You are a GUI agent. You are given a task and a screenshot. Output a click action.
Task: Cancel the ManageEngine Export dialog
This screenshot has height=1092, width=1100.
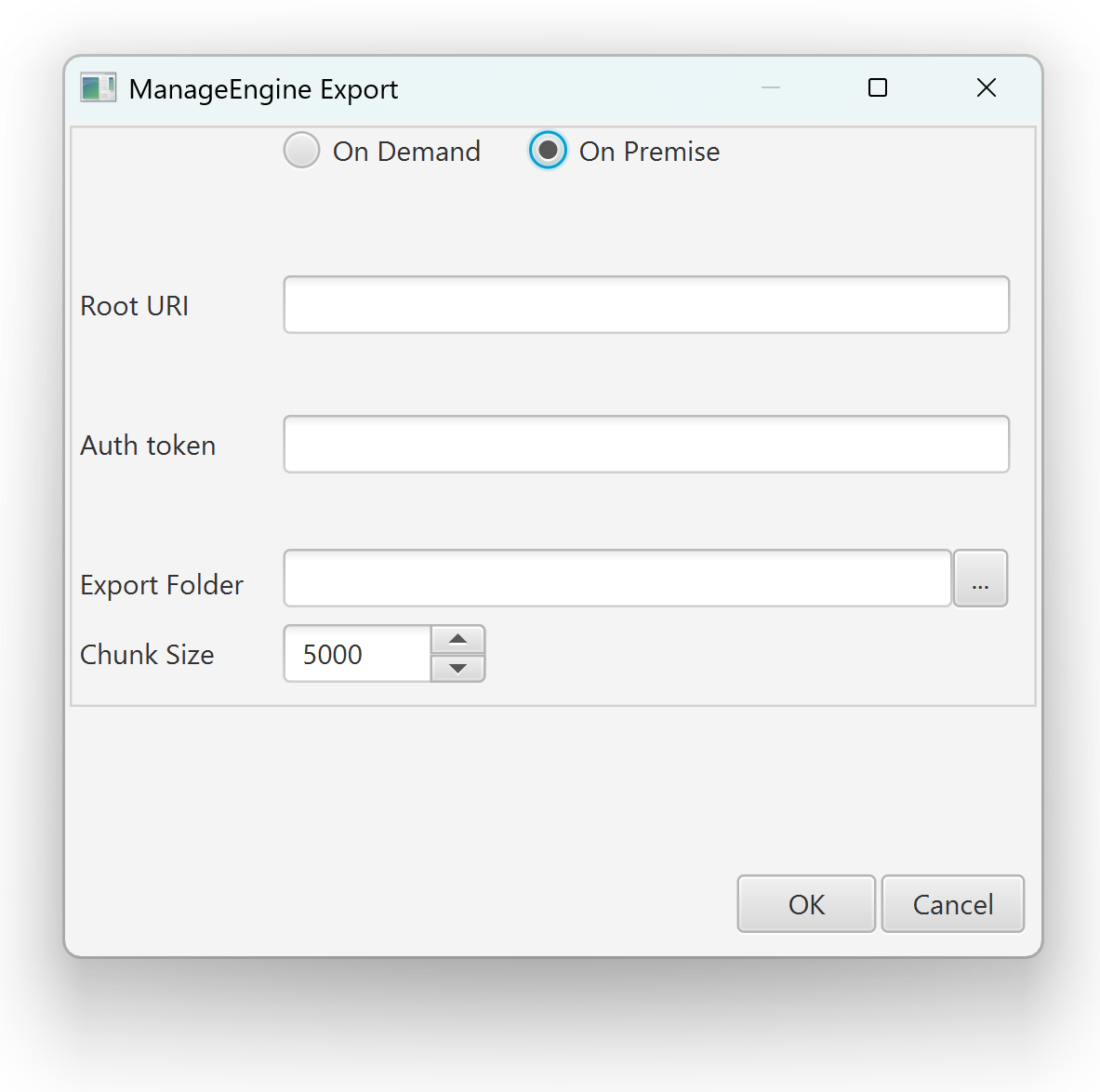coord(953,904)
